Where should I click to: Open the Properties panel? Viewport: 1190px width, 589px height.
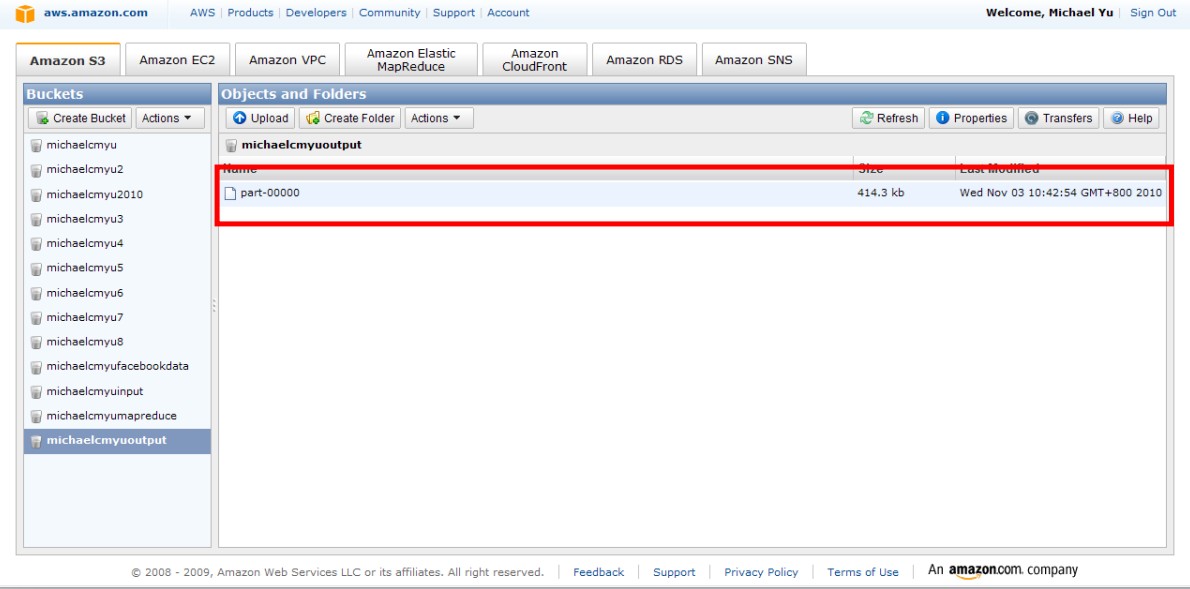tap(971, 118)
